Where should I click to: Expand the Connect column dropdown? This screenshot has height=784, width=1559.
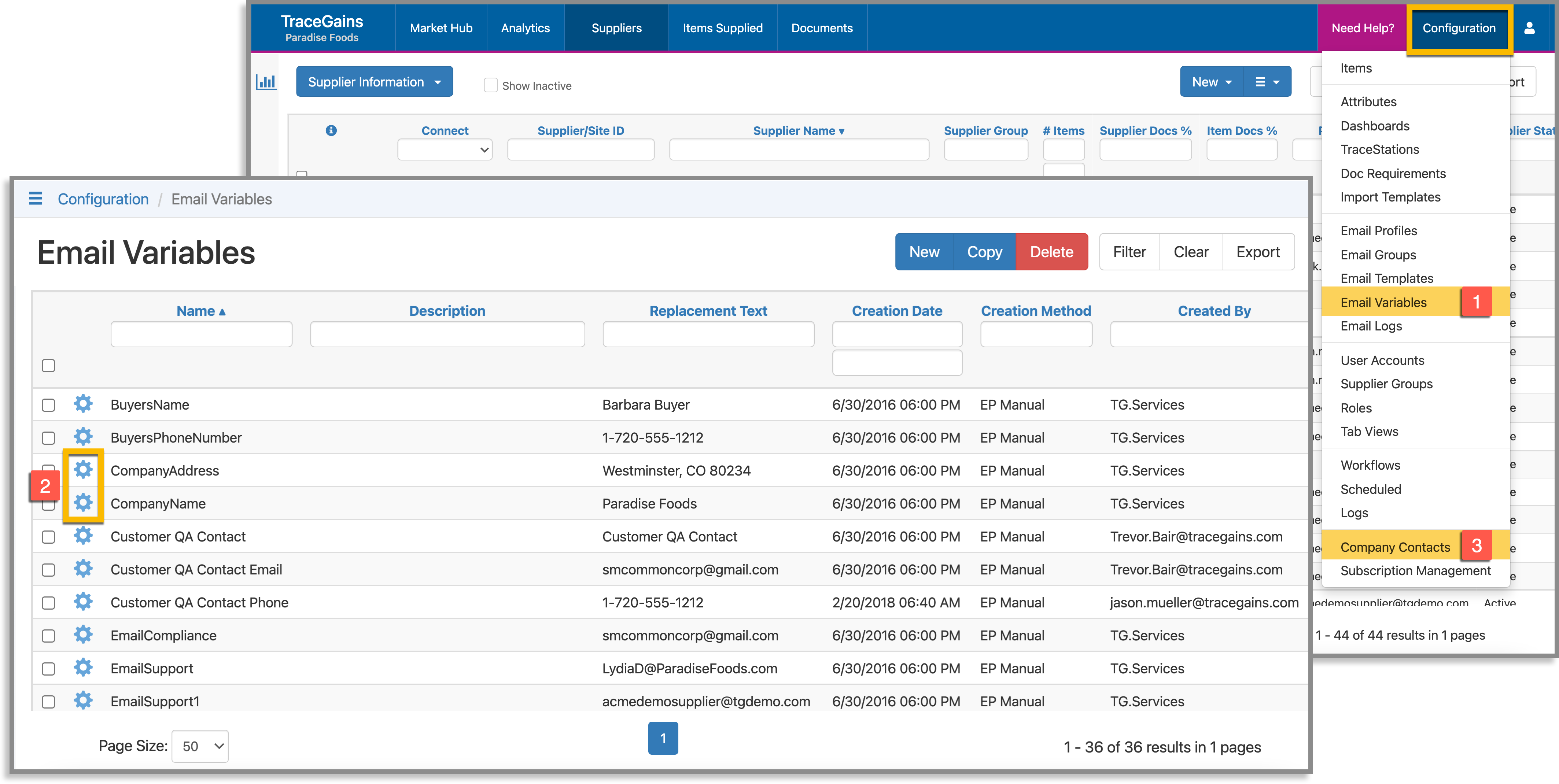pyautogui.click(x=445, y=149)
